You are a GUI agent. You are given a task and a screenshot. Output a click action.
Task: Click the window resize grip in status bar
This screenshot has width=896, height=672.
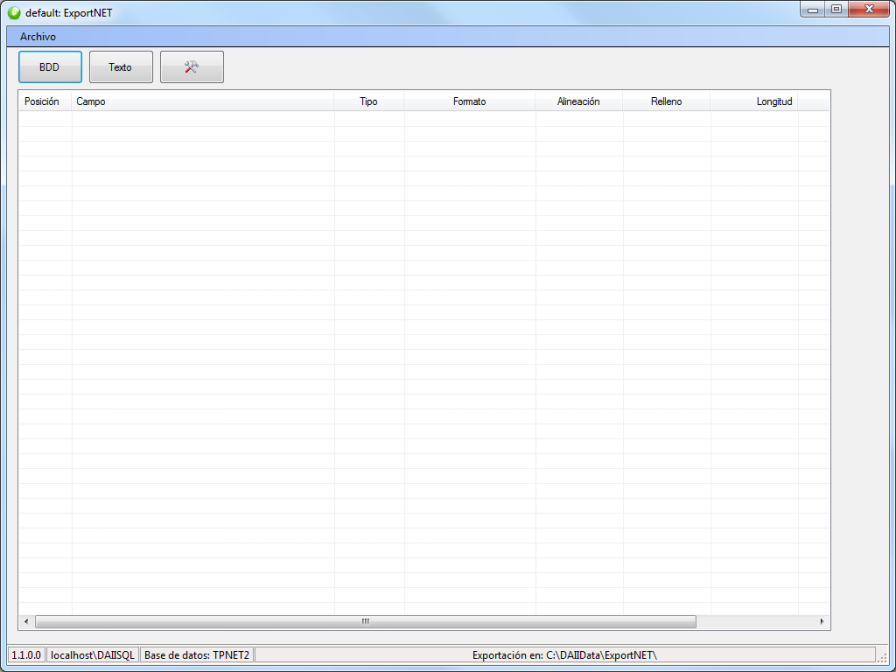(x=882, y=656)
